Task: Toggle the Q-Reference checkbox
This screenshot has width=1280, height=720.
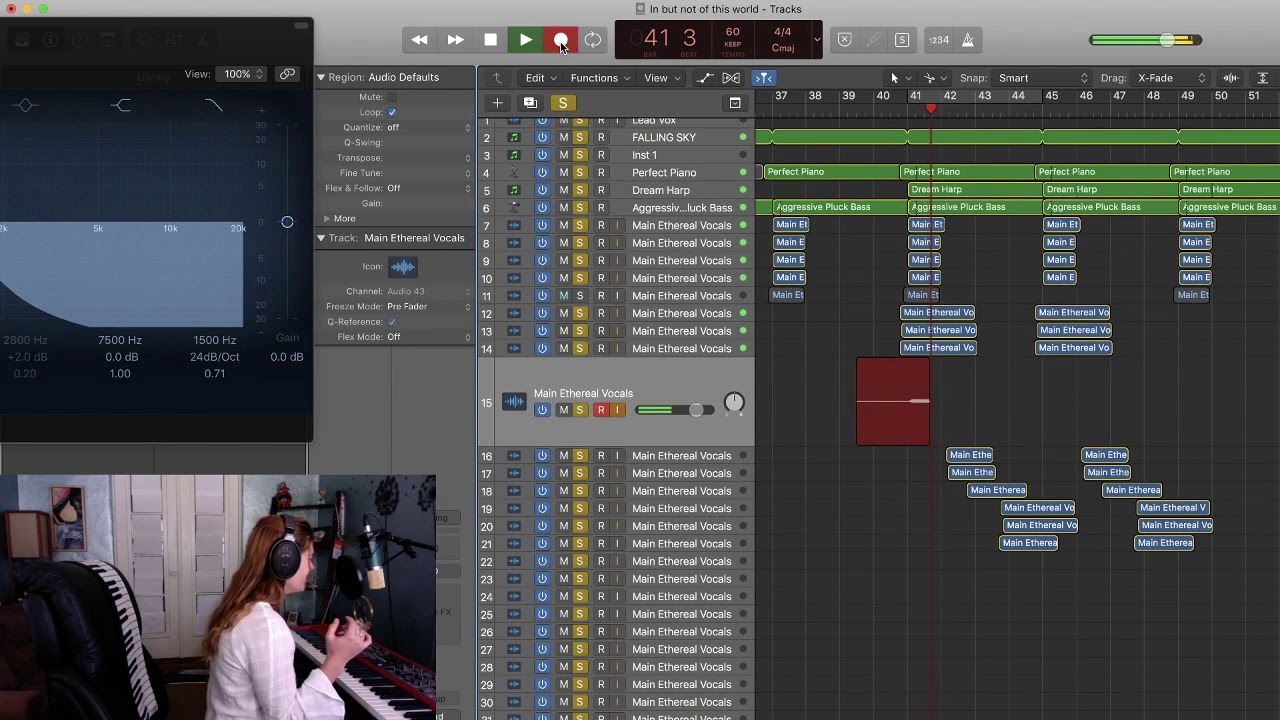Action: click(392, 322)
